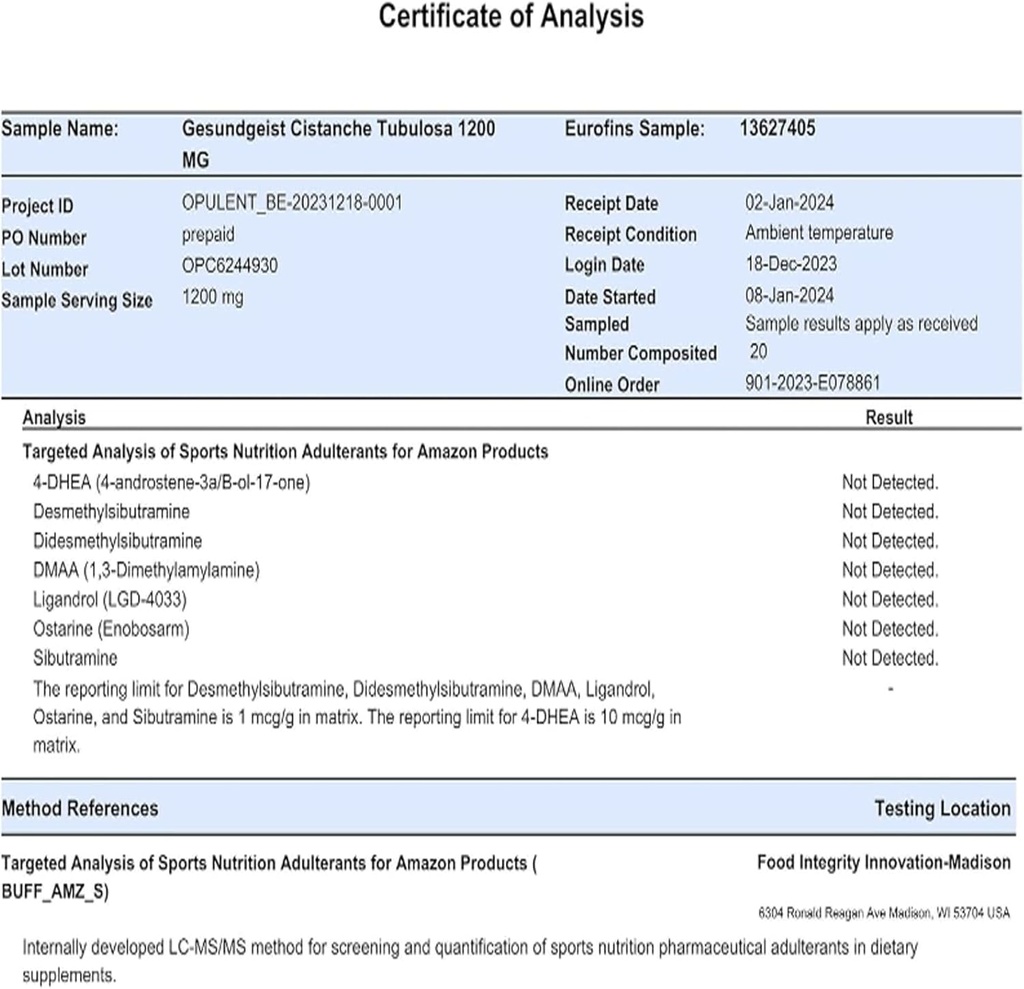The width and height of the screenshot is (1024, 989).
Task: Click the Analysis column header
Action: tap(54, 418)
